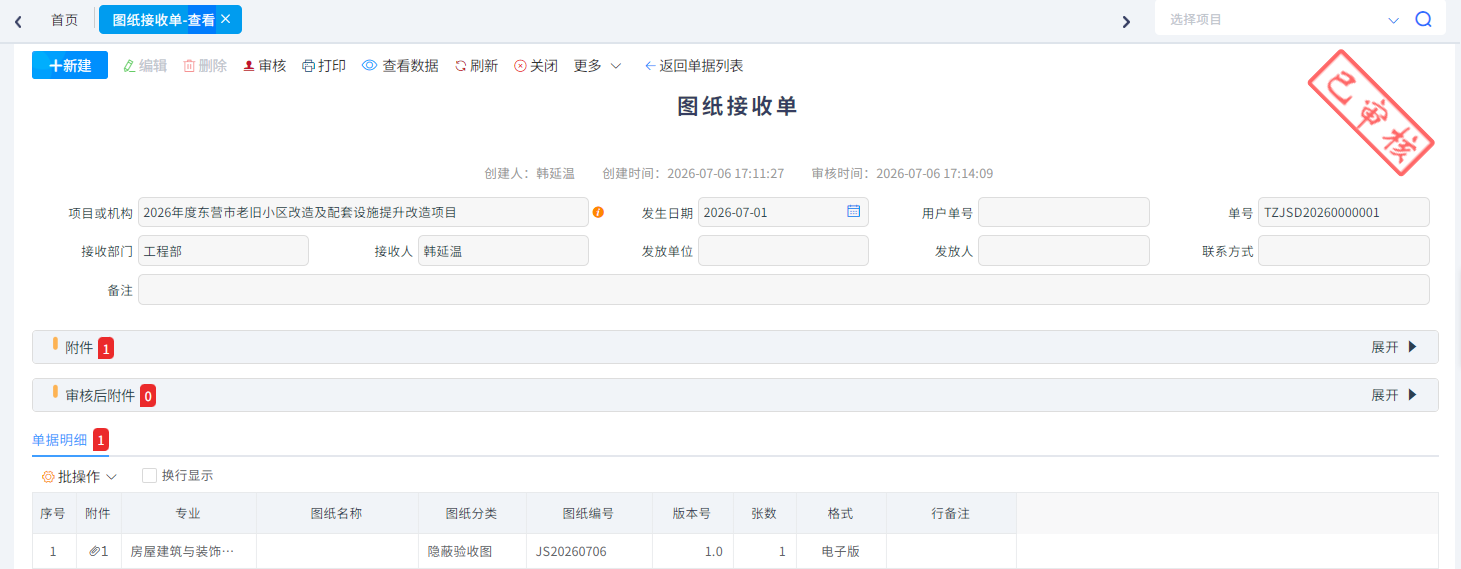Image resolution: width=1461 pixels, height=569 pixels.
Task: Print the document with 打印
Action: [x=324, y=65]
